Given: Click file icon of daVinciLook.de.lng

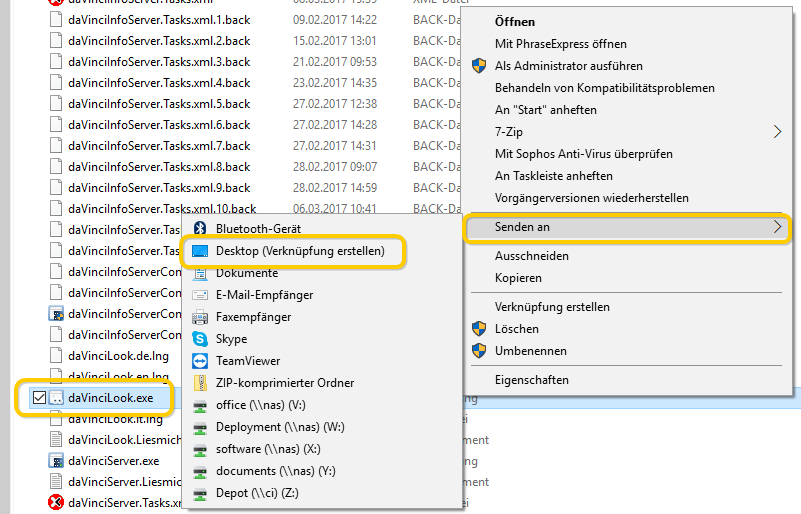Looking at the screenshot, I should click(56, 356).
